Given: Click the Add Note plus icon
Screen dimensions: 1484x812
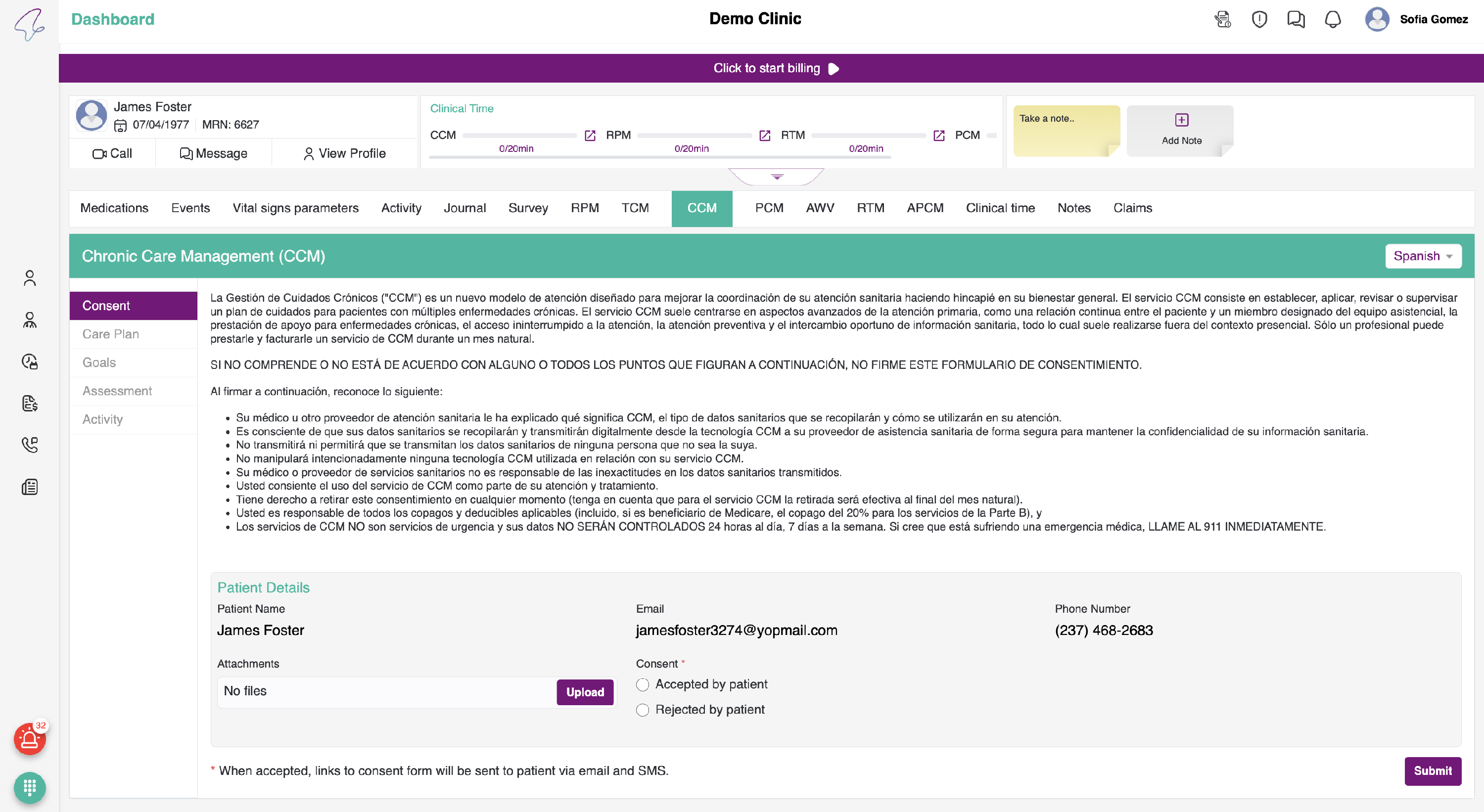Looking at the screenshot, I should pyautogui.click(x=1181, y=120).
